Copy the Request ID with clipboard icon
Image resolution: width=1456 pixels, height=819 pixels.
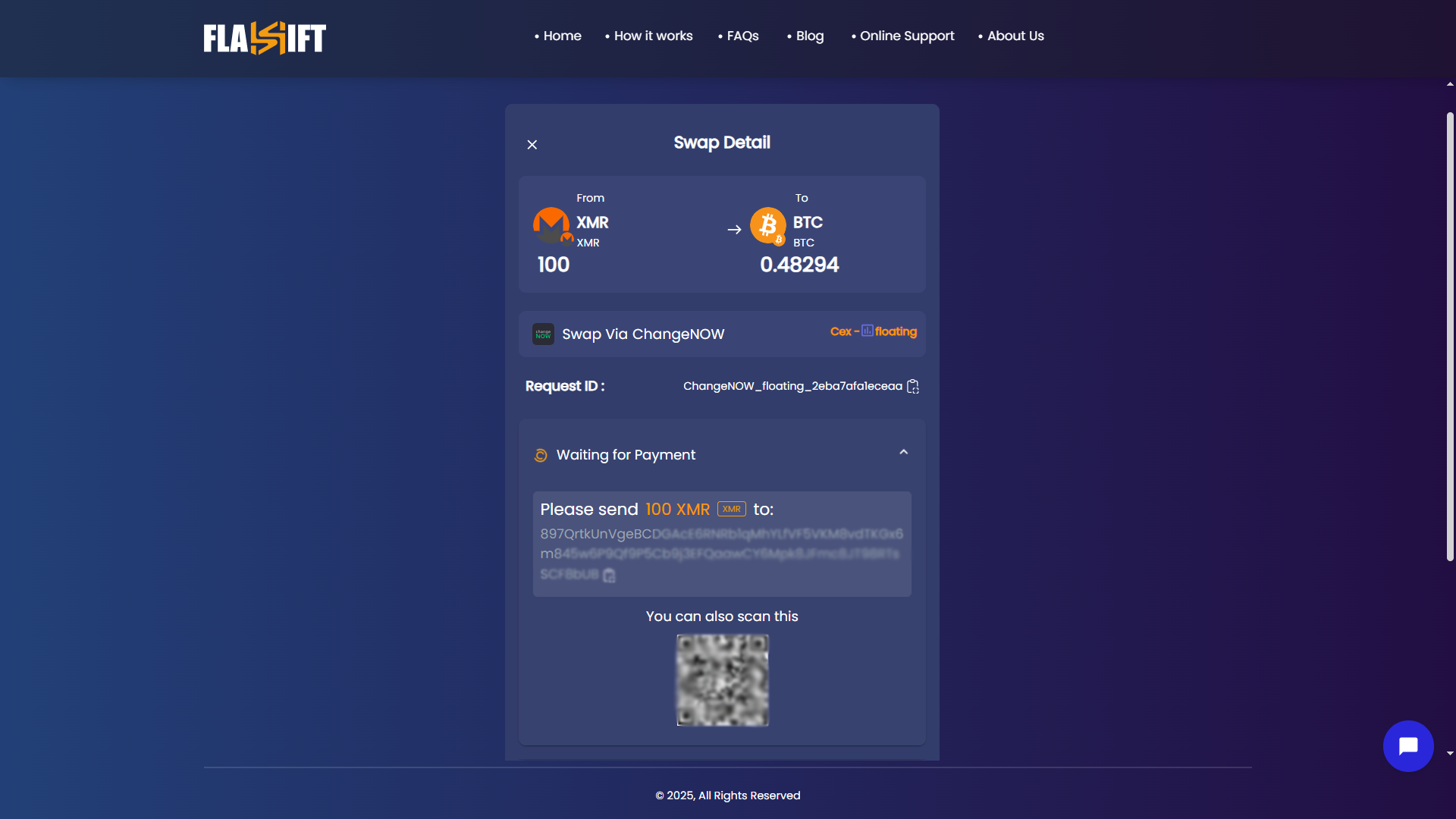coord(913,387)
